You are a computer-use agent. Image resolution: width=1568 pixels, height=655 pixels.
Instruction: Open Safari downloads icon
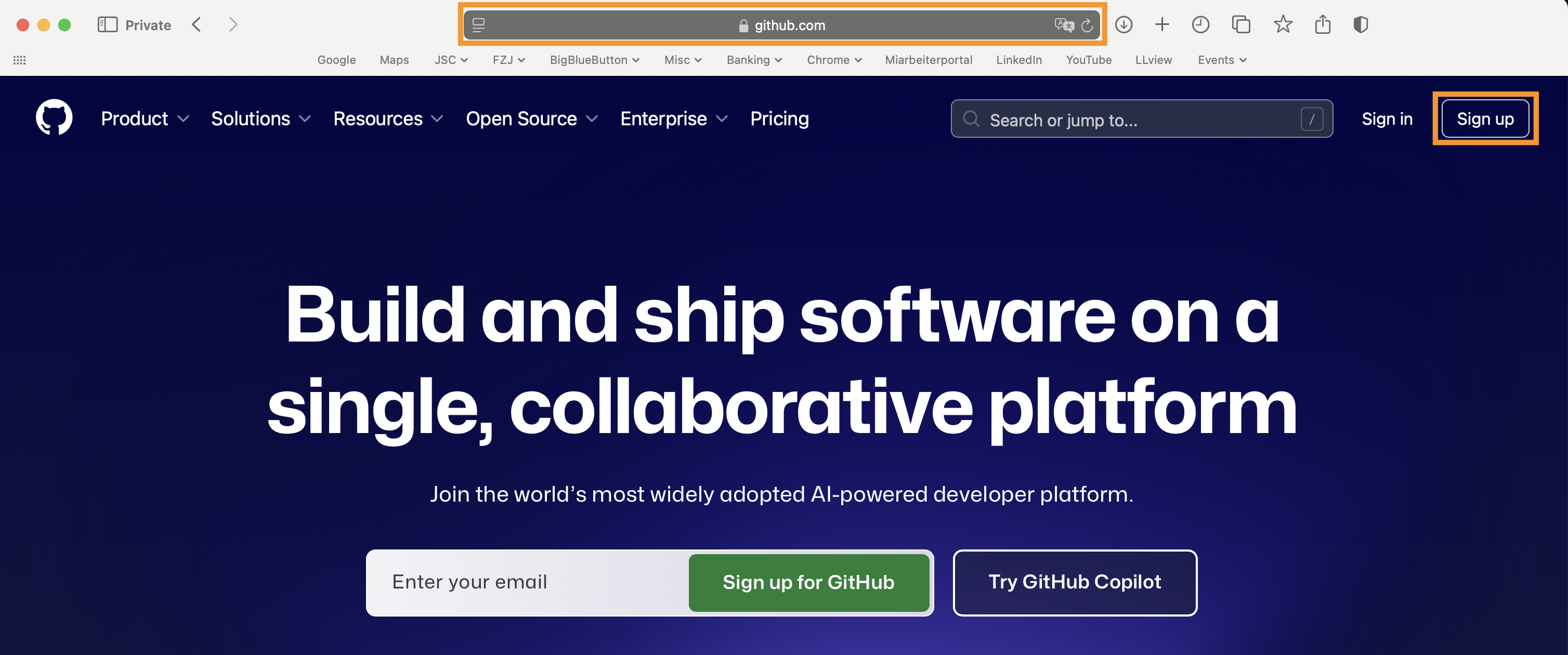tap(1123, 25)
